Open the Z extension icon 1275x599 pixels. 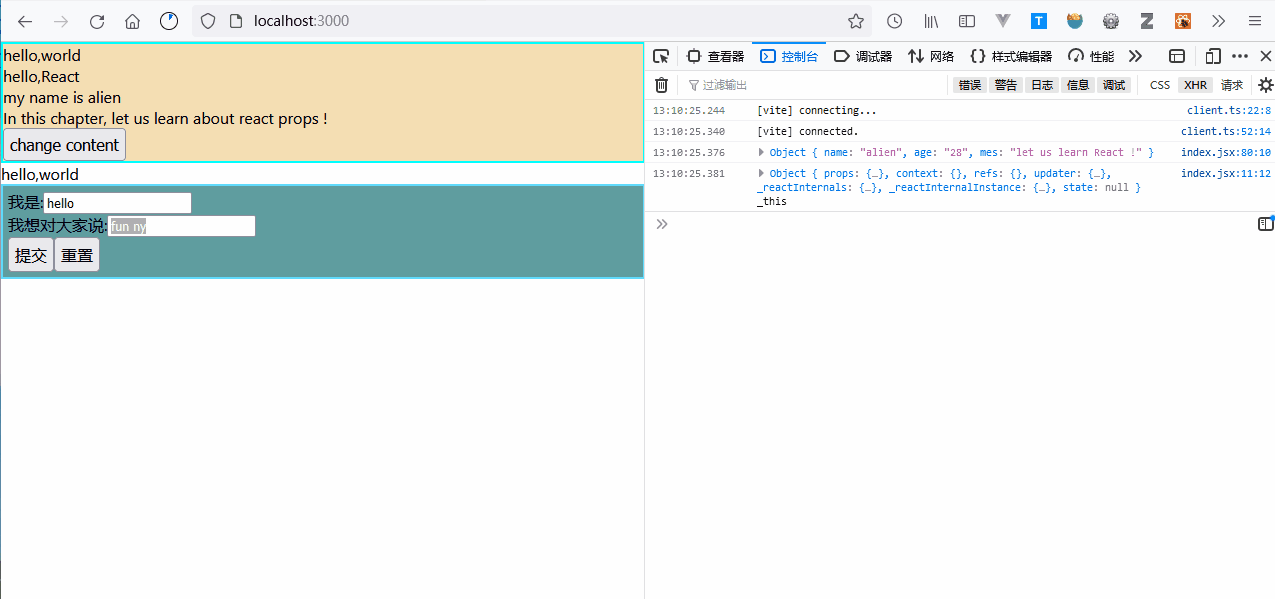pos(1147,21)
